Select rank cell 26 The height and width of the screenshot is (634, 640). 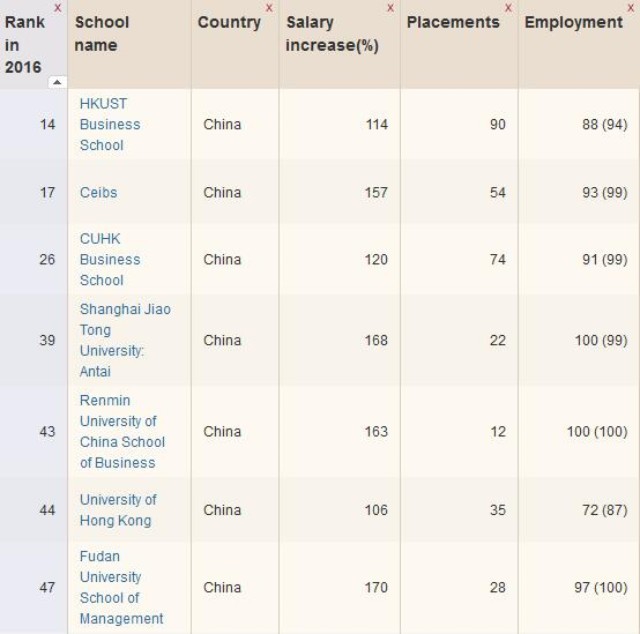coord(47,259)
